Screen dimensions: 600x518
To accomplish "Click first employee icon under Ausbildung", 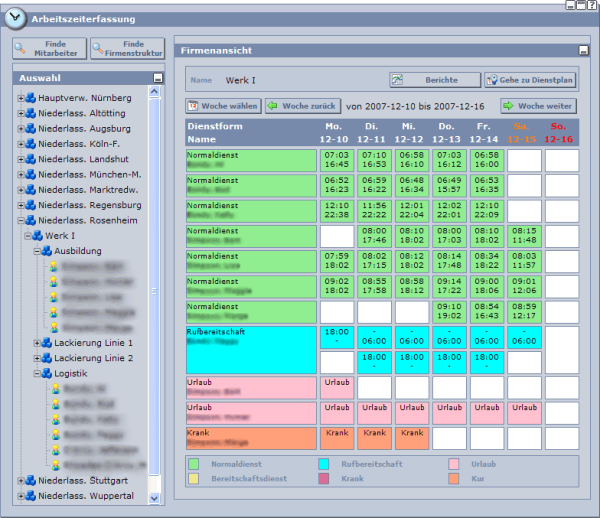I will coord(54,266).
